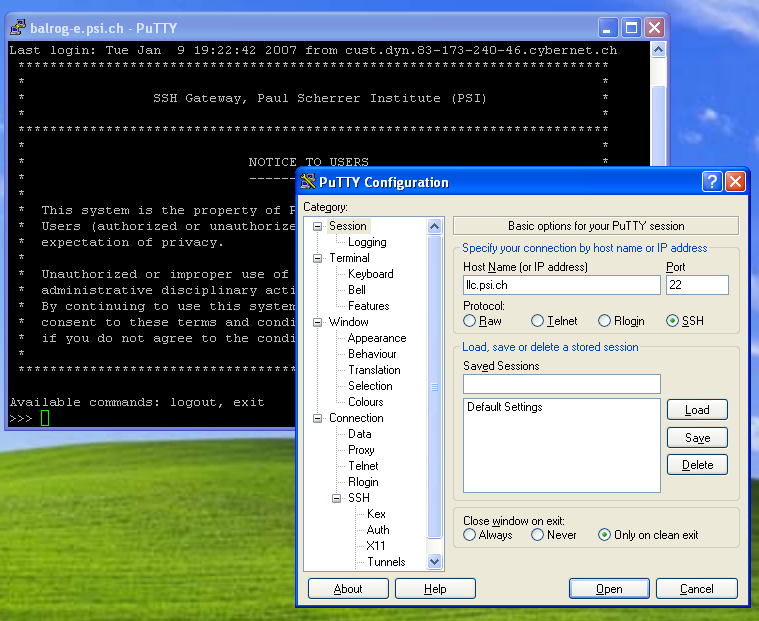Open Logging settings category

[367, 242]
